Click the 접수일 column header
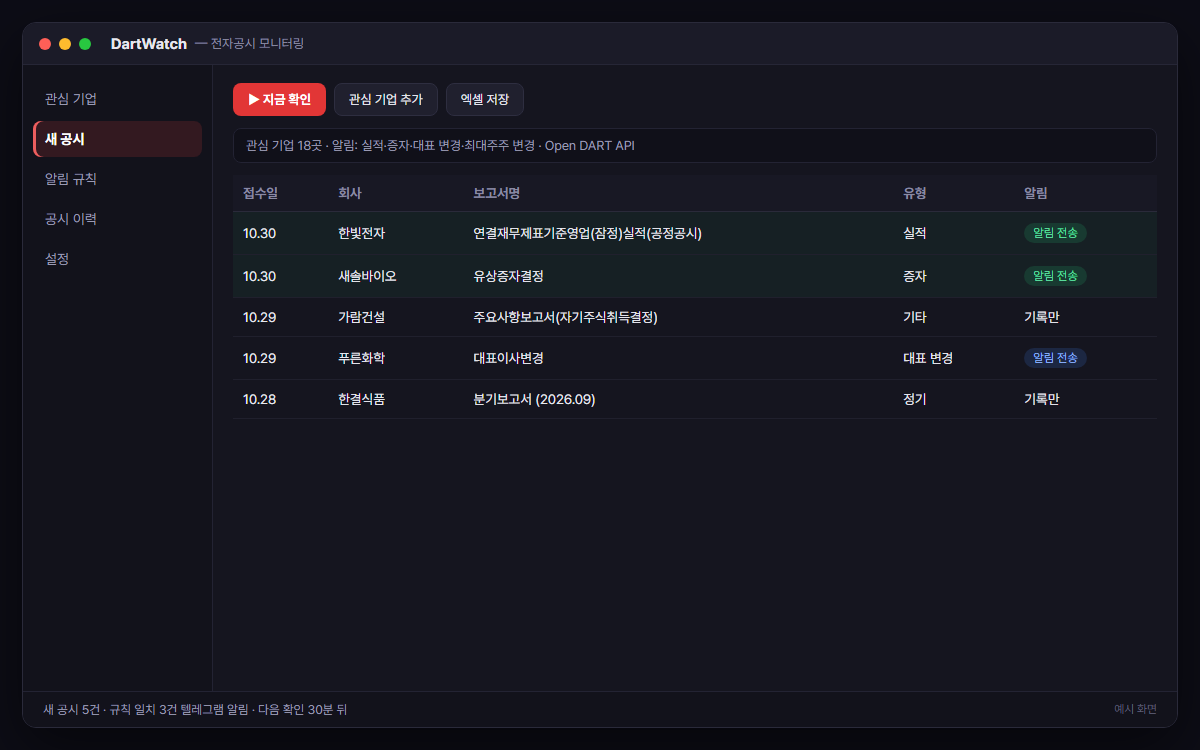Viewport: 1200px width, 750px height. coord(260,193)
